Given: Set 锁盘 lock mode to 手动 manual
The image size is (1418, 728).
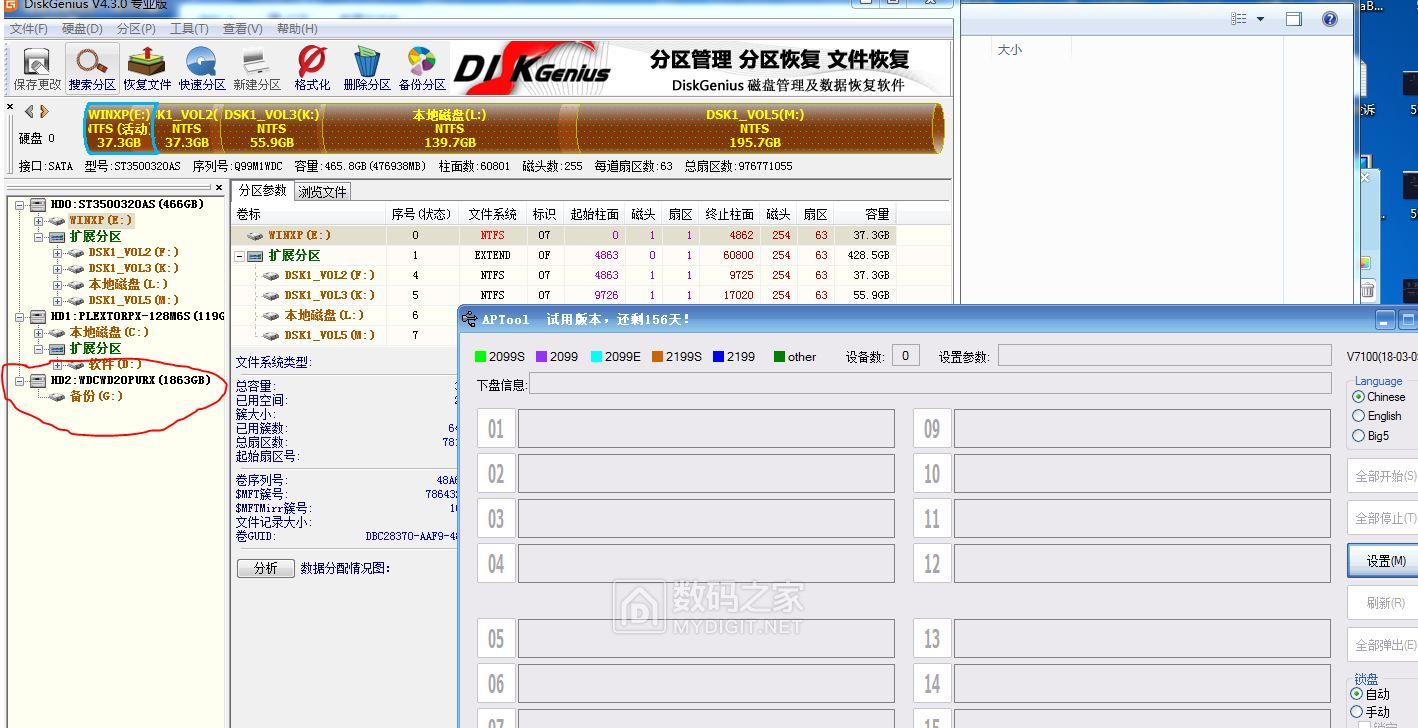Looking at the screenshot, I should point(1359,712).
